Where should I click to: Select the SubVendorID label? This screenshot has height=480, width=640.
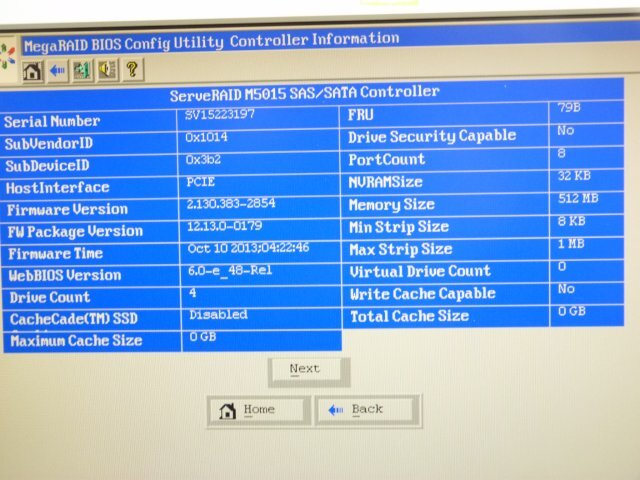pyautogui.click(x=49, y=144)
